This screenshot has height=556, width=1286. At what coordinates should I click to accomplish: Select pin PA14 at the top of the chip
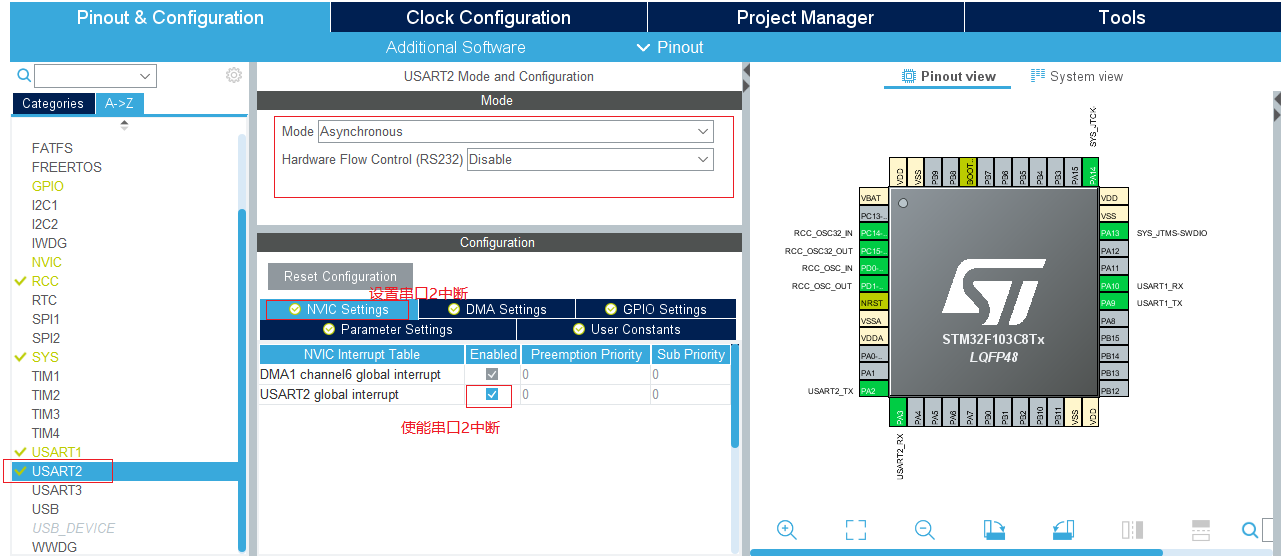click(1092, 173)
